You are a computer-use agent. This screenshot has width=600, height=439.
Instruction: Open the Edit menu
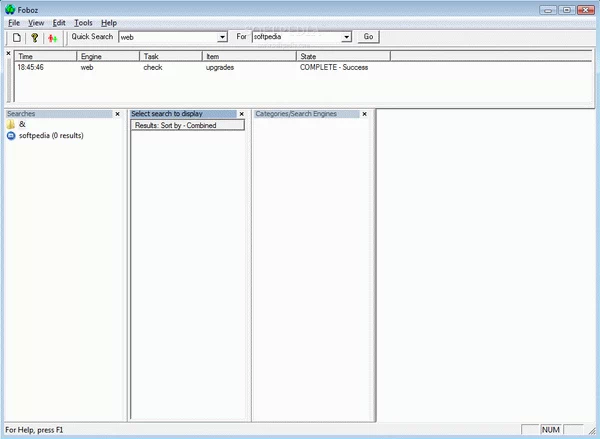pyautogui.click(x=59, y=23)
